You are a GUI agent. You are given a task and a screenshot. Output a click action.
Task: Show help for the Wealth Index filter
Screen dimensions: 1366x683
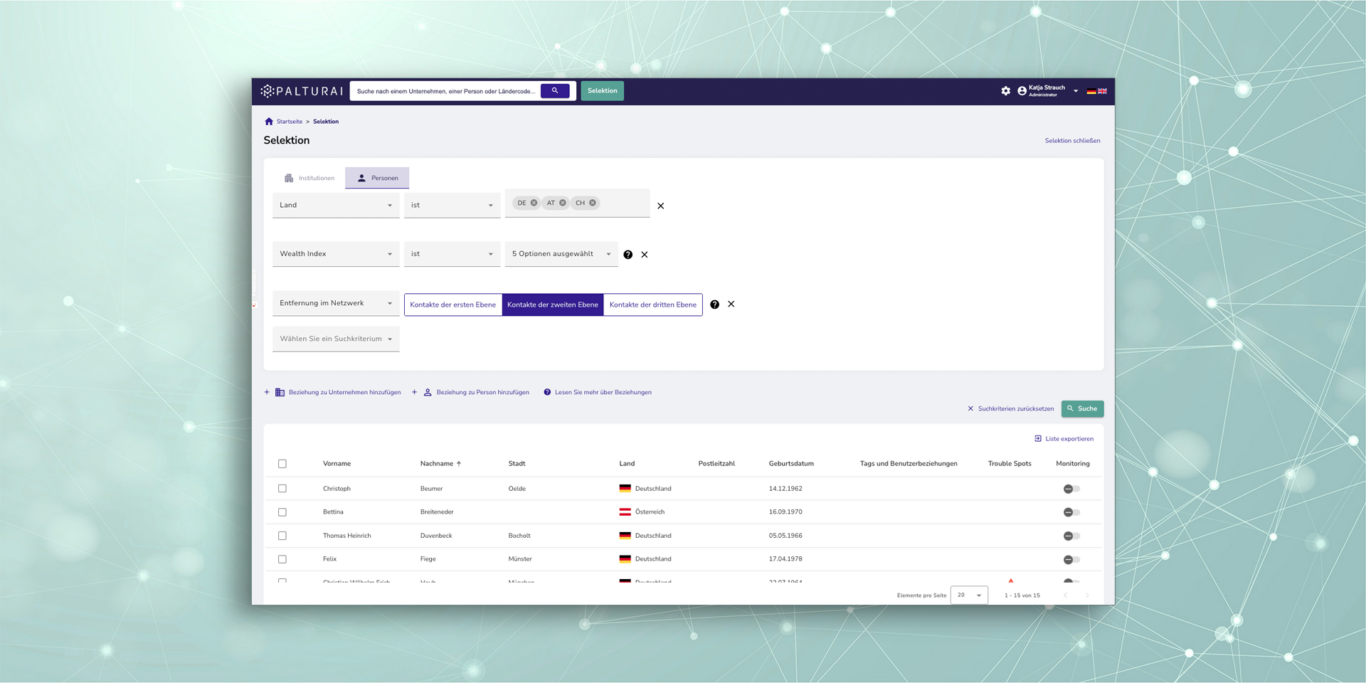(x=628, y=255)
